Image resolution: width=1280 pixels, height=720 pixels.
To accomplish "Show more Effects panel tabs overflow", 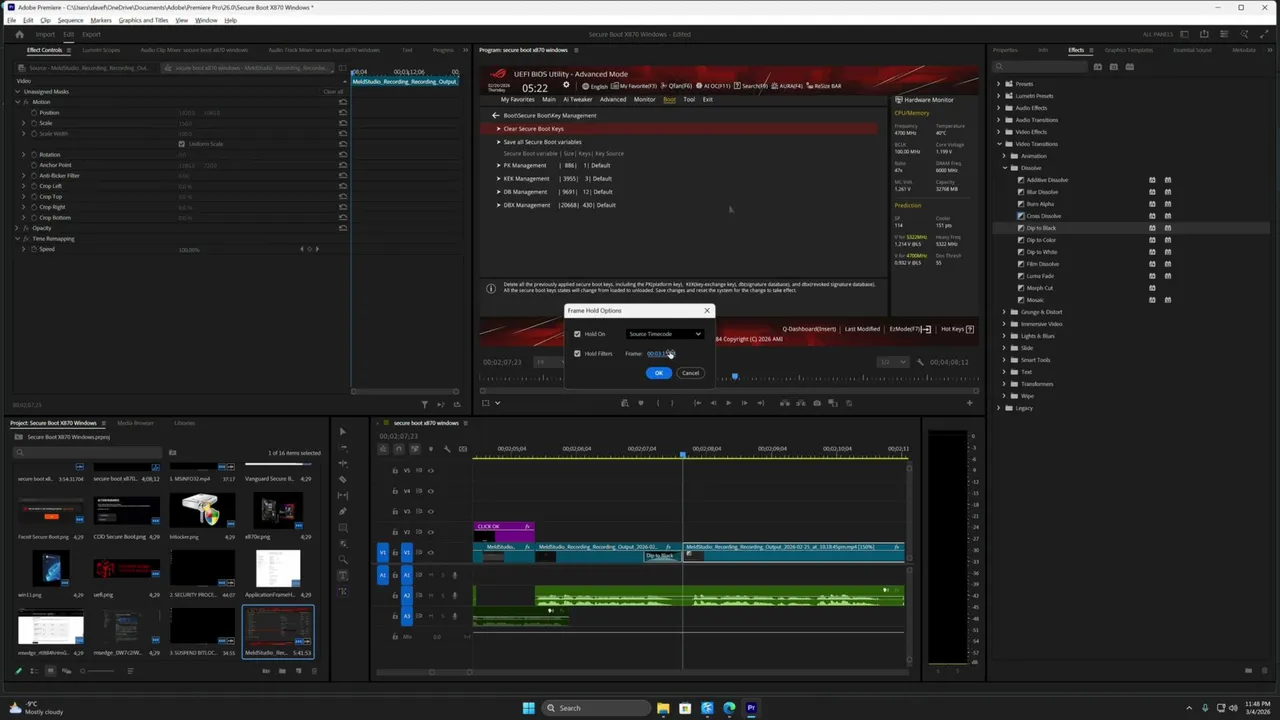I will [x=1270, y=50].
